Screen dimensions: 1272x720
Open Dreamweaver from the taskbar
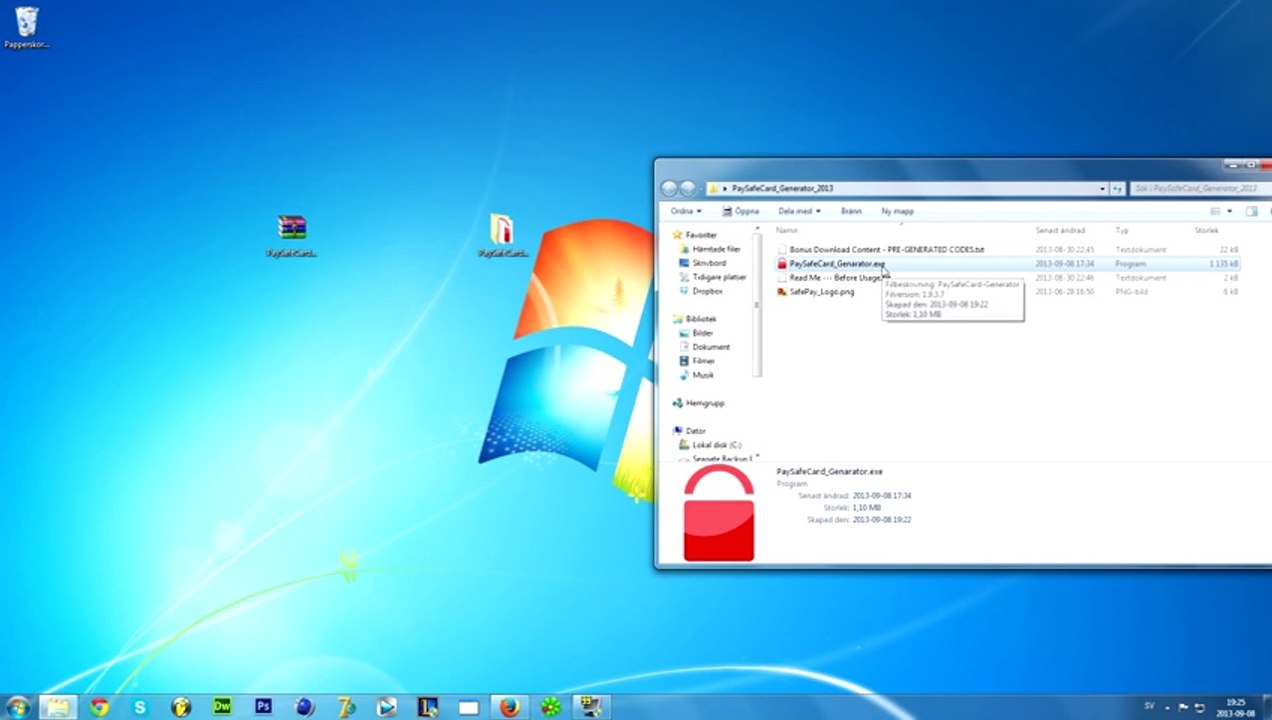coord(222,706)
